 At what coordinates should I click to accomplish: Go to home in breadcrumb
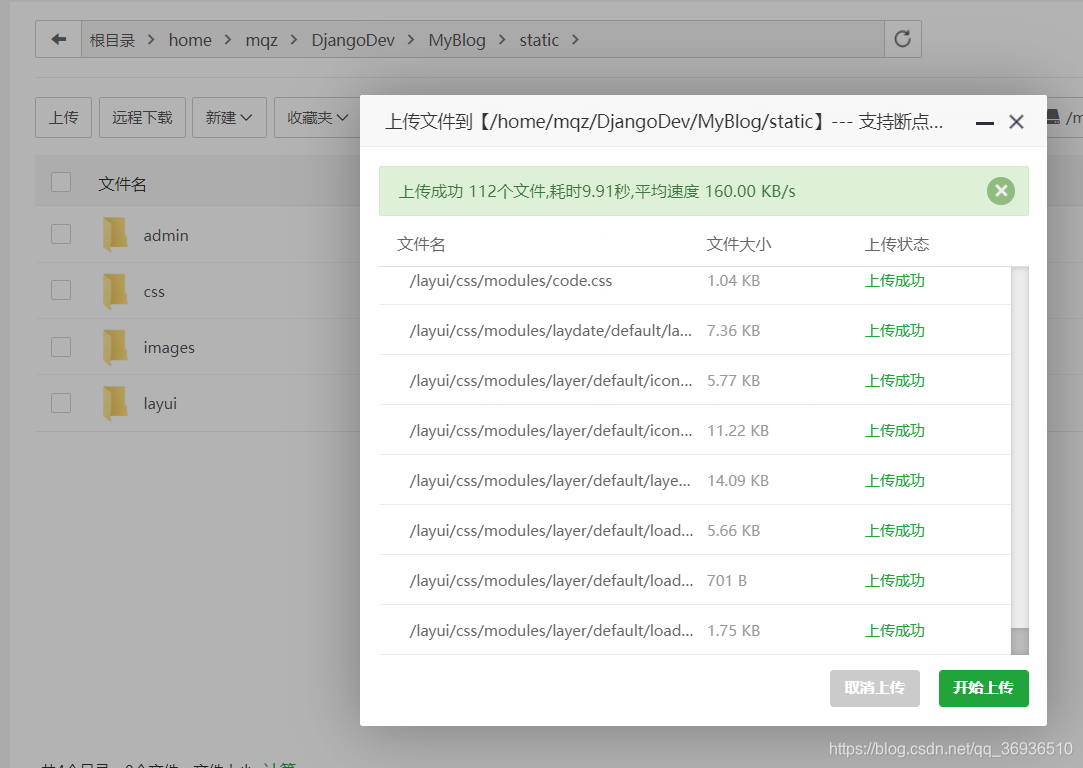point(190,40)
